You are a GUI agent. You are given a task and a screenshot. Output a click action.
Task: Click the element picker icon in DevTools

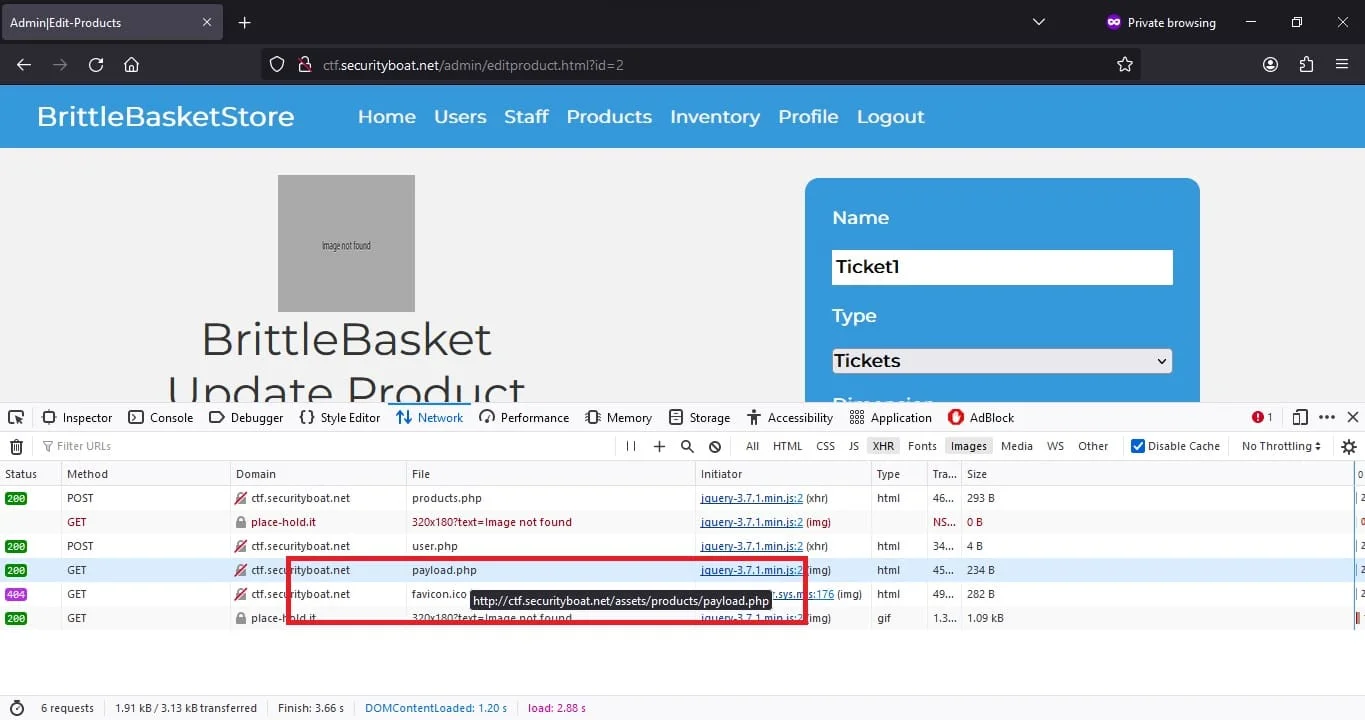pos(16,417)
